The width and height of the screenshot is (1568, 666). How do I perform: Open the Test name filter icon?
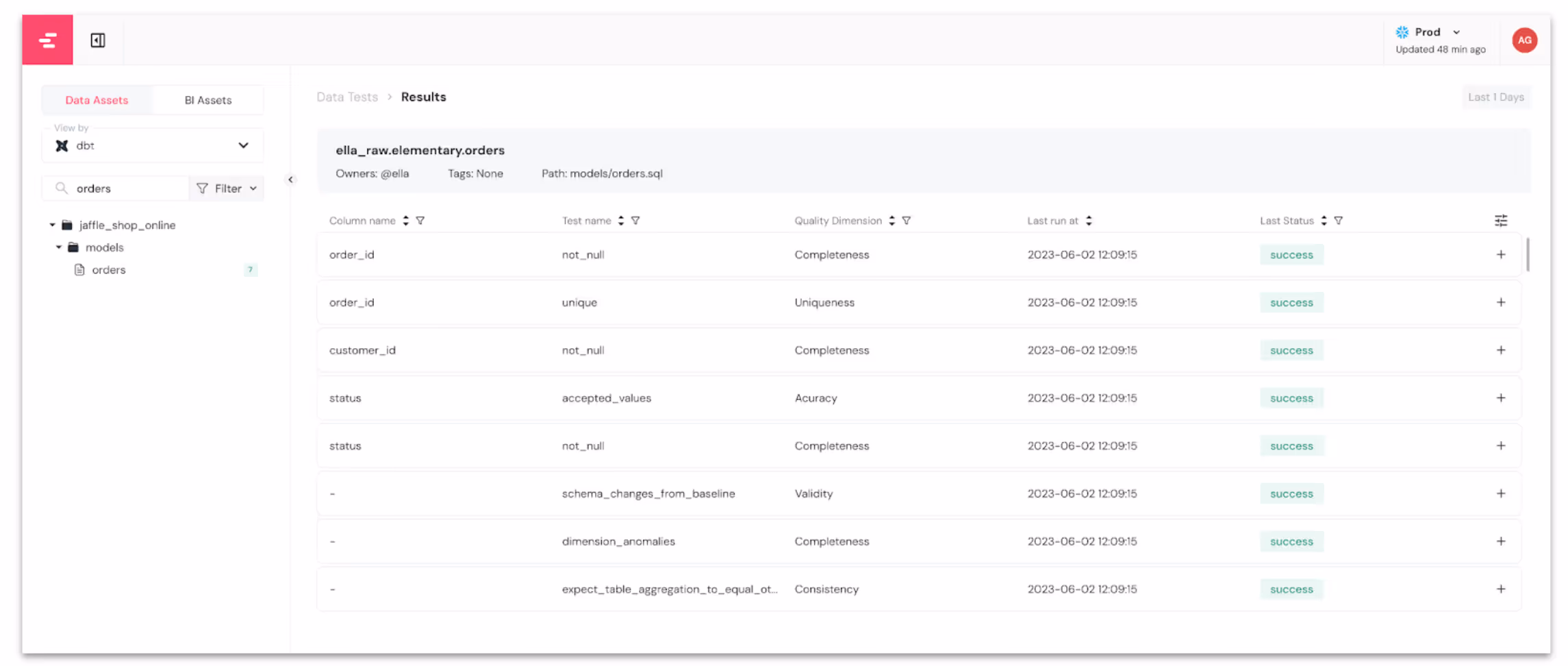(x=635, y=221)
